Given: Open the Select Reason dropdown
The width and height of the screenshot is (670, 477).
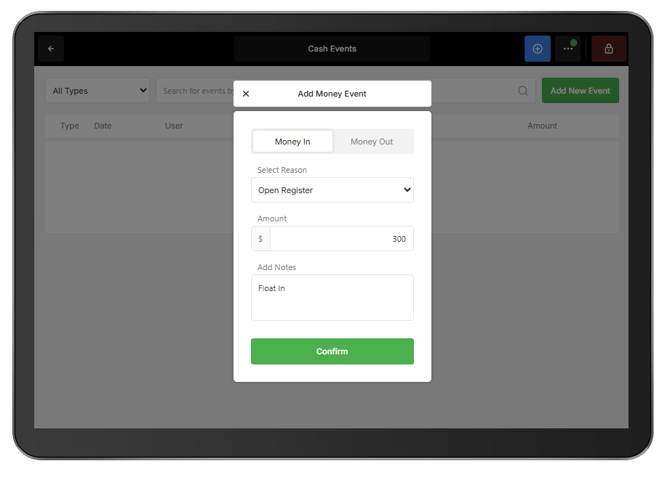Looking at the screenshot, I should coord(332,190).
